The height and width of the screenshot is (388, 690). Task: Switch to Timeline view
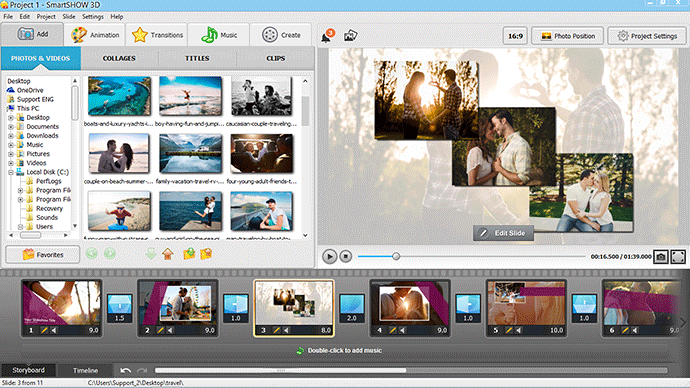point(85,370)
